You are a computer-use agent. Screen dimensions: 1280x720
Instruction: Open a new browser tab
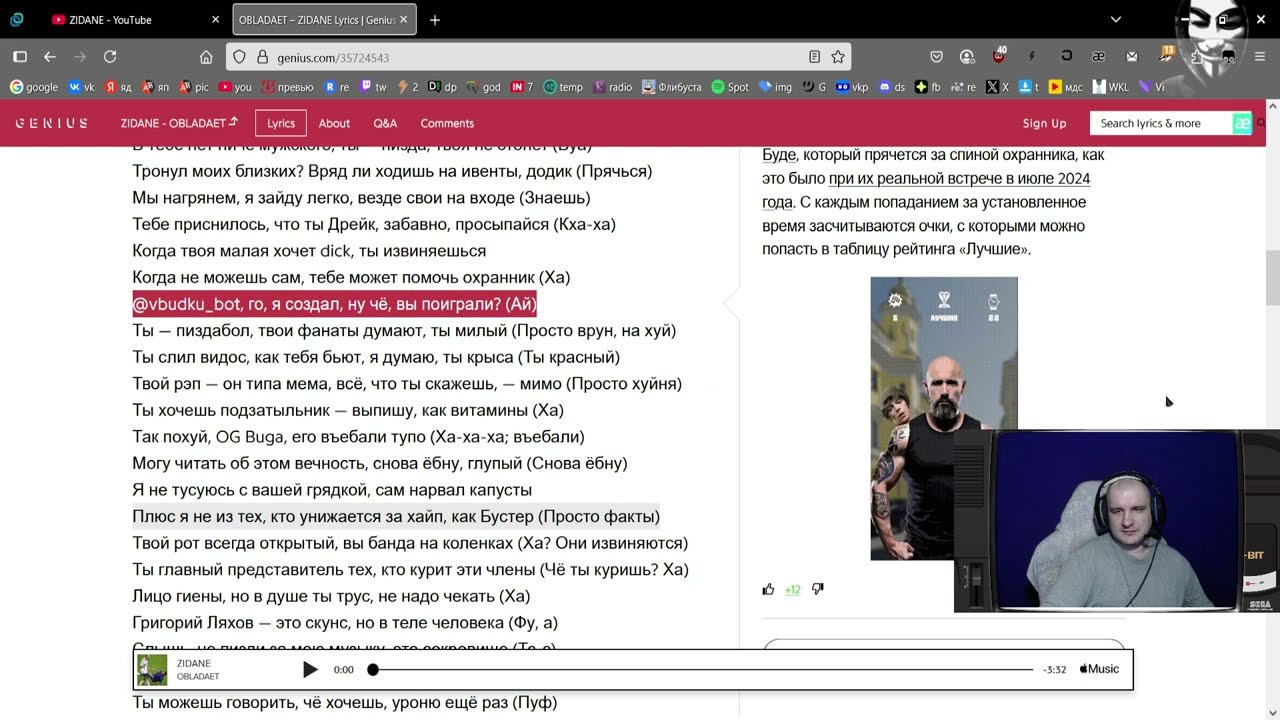(435, 19)
